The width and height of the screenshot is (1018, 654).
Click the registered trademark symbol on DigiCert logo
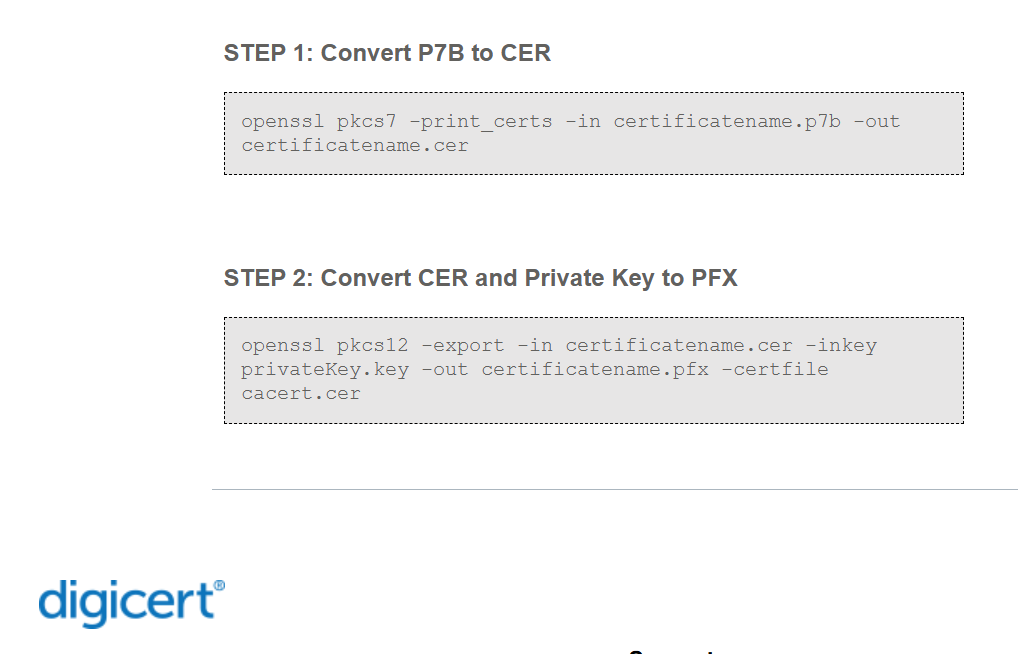point(219,585)
